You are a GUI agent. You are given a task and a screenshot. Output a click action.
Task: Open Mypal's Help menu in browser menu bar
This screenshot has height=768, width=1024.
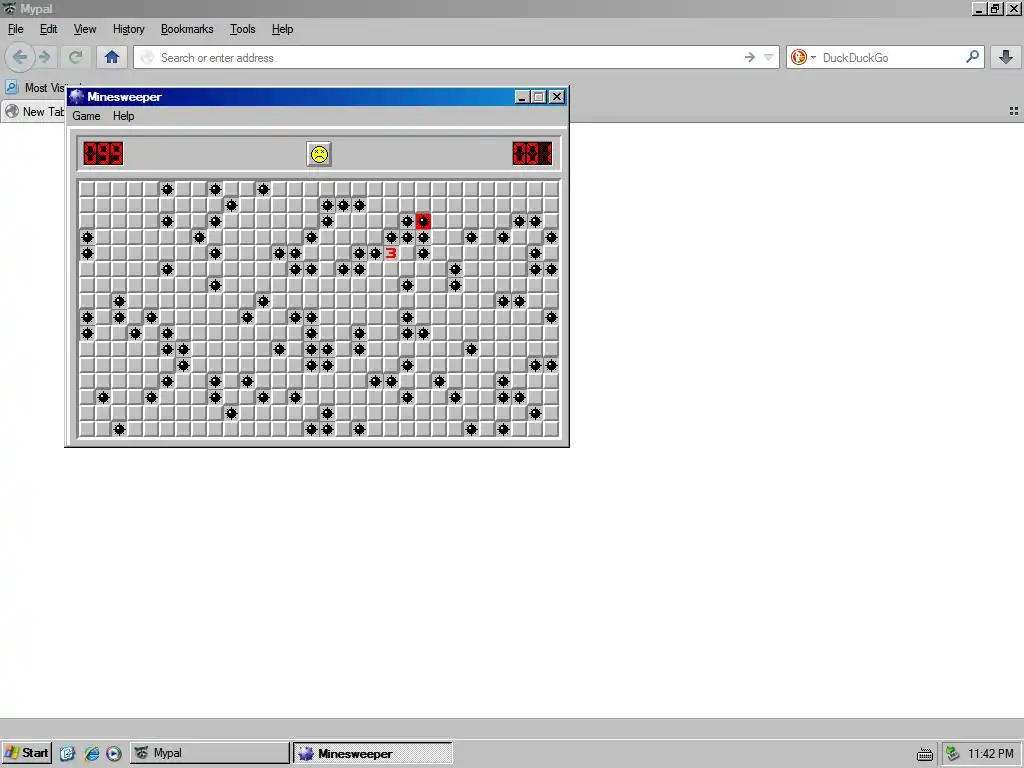282,29
